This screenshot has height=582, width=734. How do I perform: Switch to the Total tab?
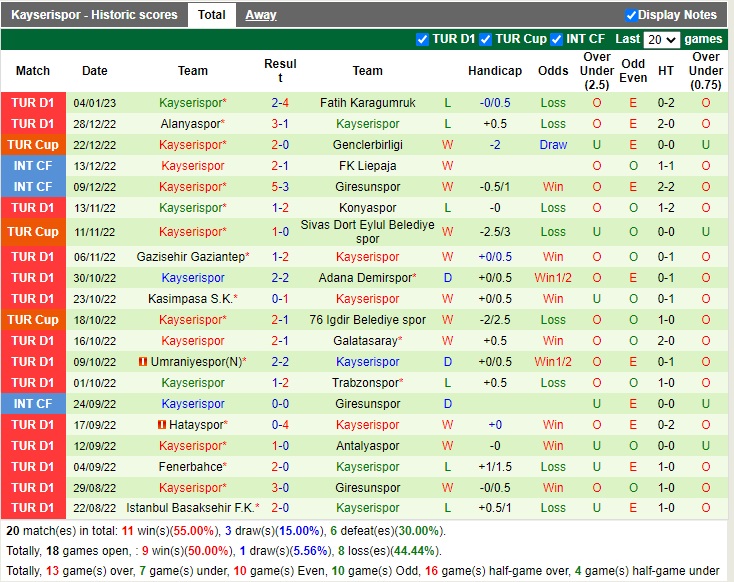pyautogui.click(x=211, y=15)
